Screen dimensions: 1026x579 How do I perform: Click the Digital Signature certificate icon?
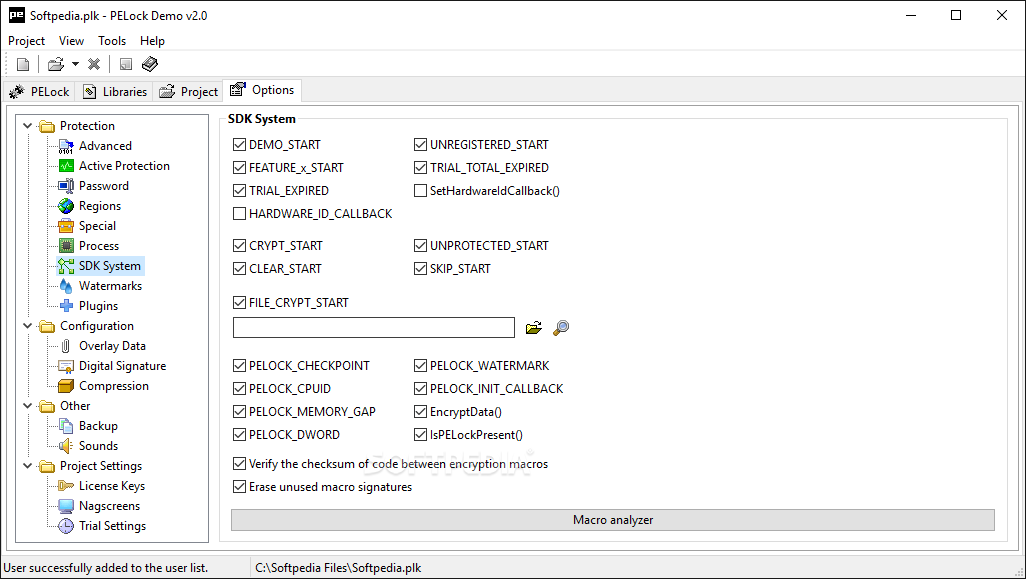coord(66,366)
